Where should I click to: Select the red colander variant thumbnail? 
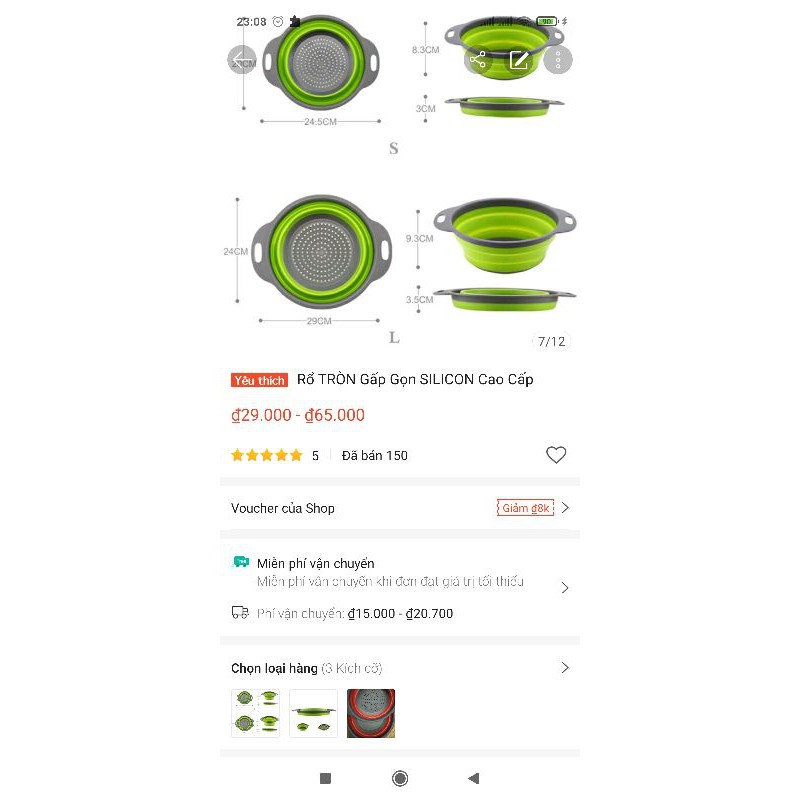click(x=371, y=713)
